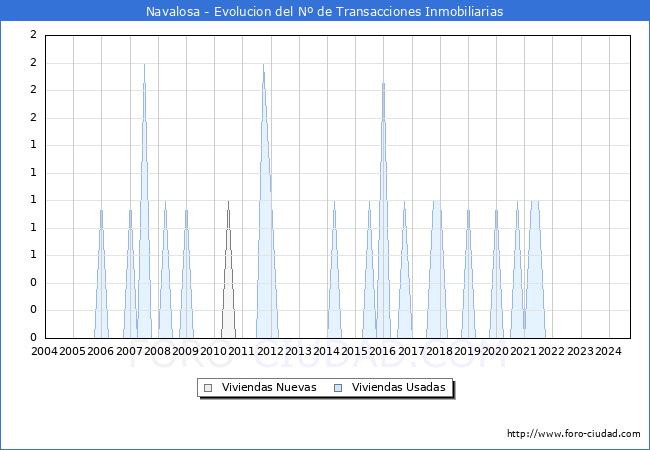
Task: Click the Viviendas Nuevas legend swatch
Action: tap(208, 388)
